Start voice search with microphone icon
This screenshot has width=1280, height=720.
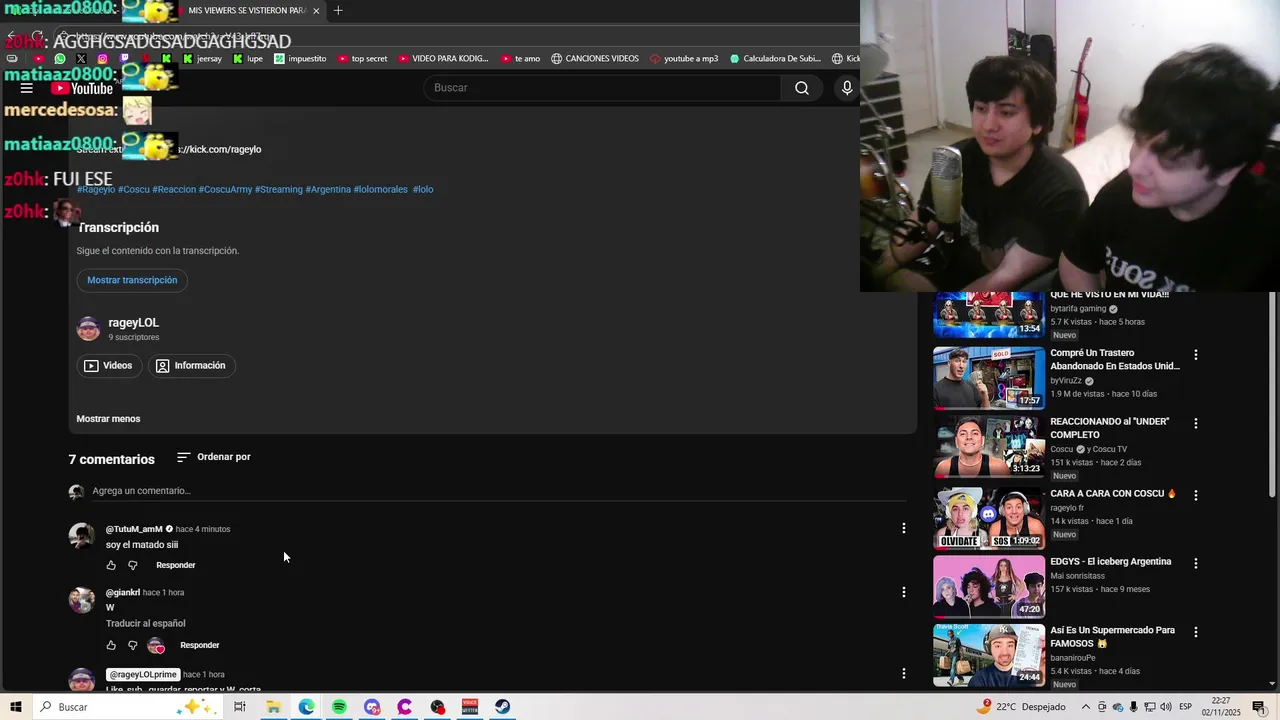847,88
